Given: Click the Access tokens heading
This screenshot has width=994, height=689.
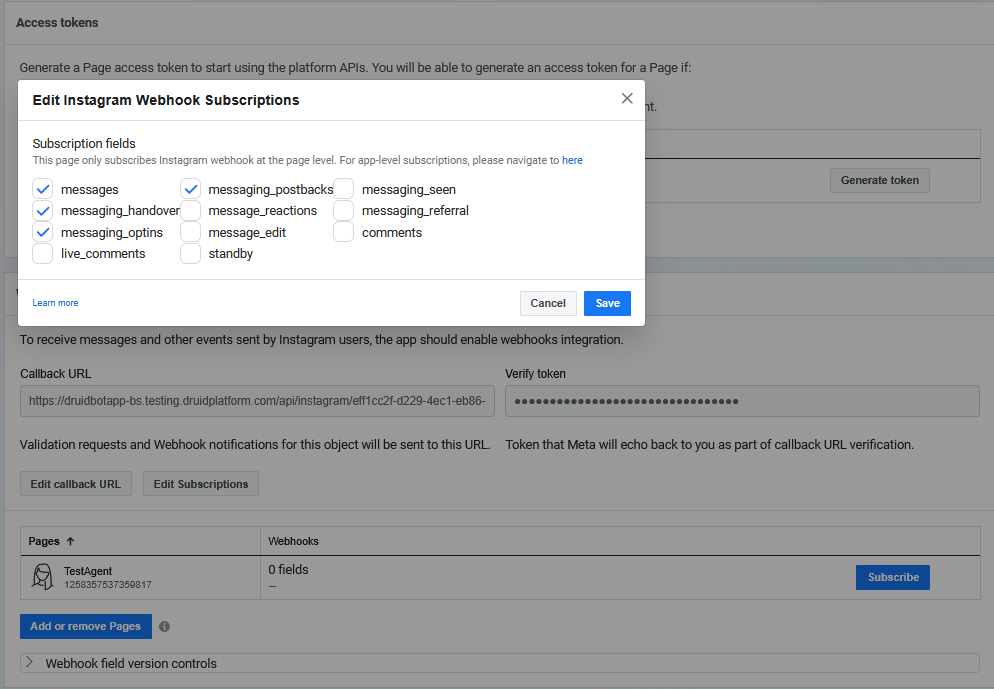Looking at the screenshot, I should [x=57, y=22].
